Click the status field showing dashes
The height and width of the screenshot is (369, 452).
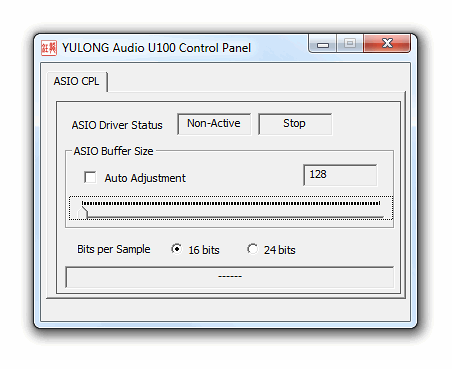(x=230, y=277)
